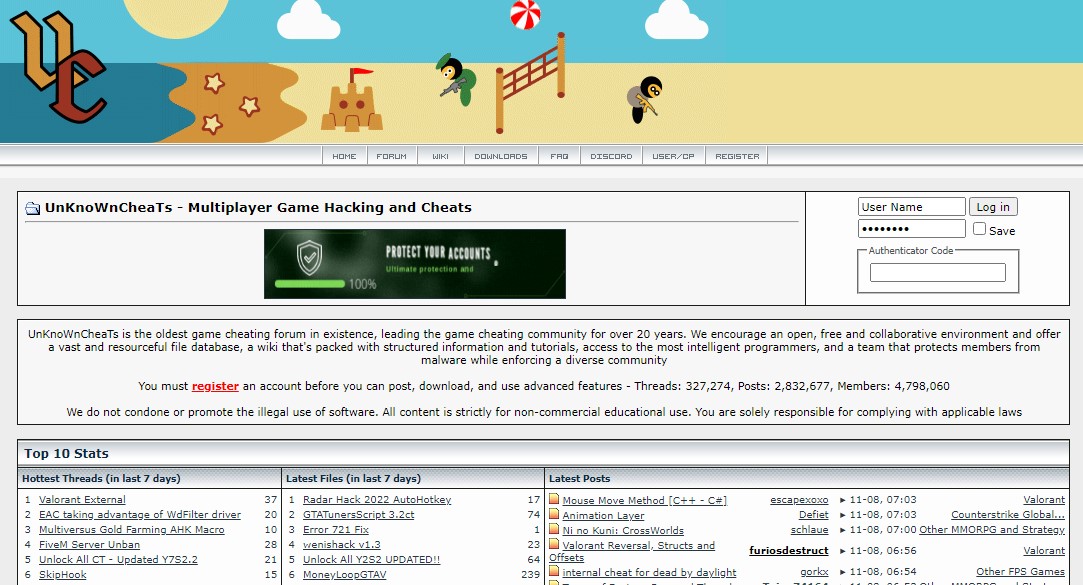This screenshot has height=585, width=1083.
Task: Open Multiversus Gold Farming AHK Macro thread
Action: (131, 530)
